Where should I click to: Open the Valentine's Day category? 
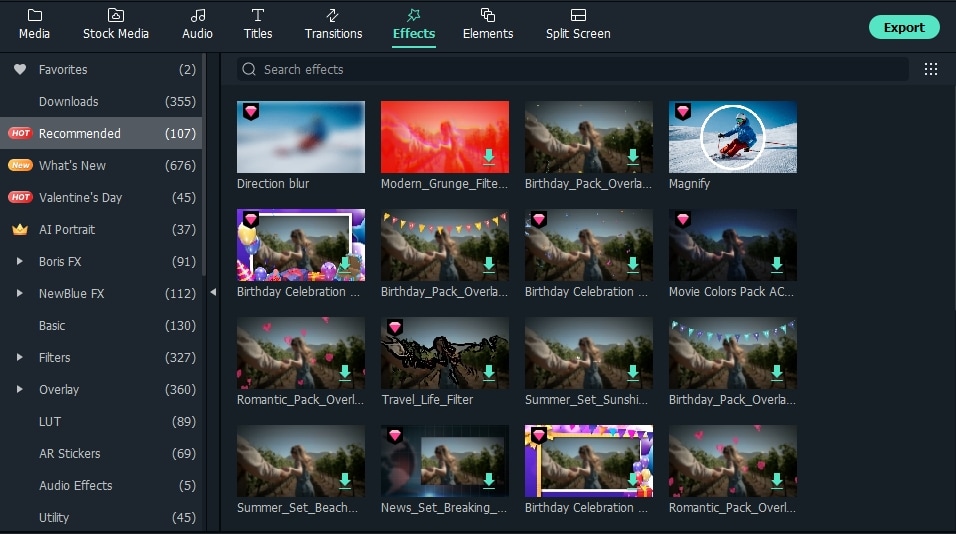[x=101, y=198]
